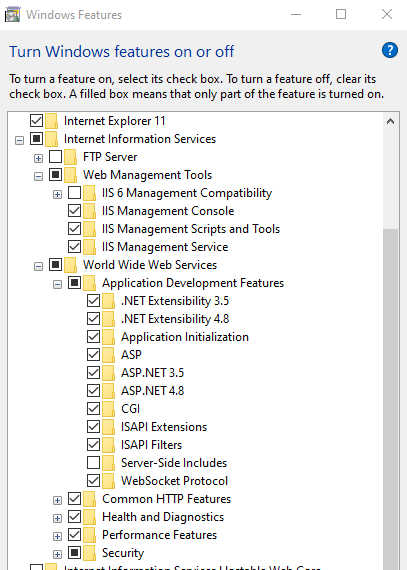The image size is (407, 570).
Task: Click the scrollbar up arrow in the feature list
Action: pos(391,121)
